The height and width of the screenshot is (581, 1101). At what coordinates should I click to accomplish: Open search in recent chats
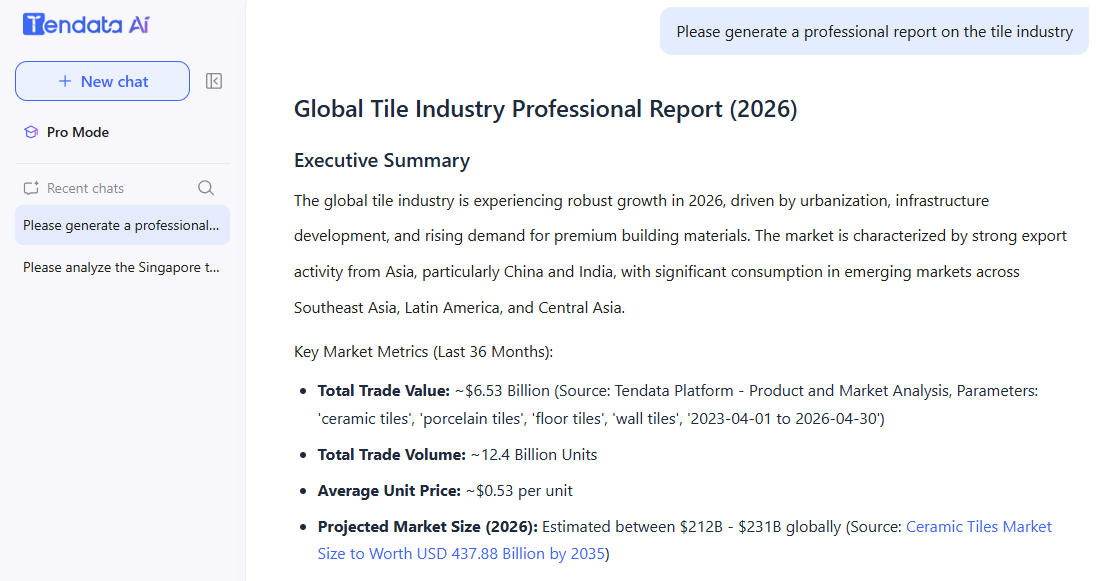(206, 188)
